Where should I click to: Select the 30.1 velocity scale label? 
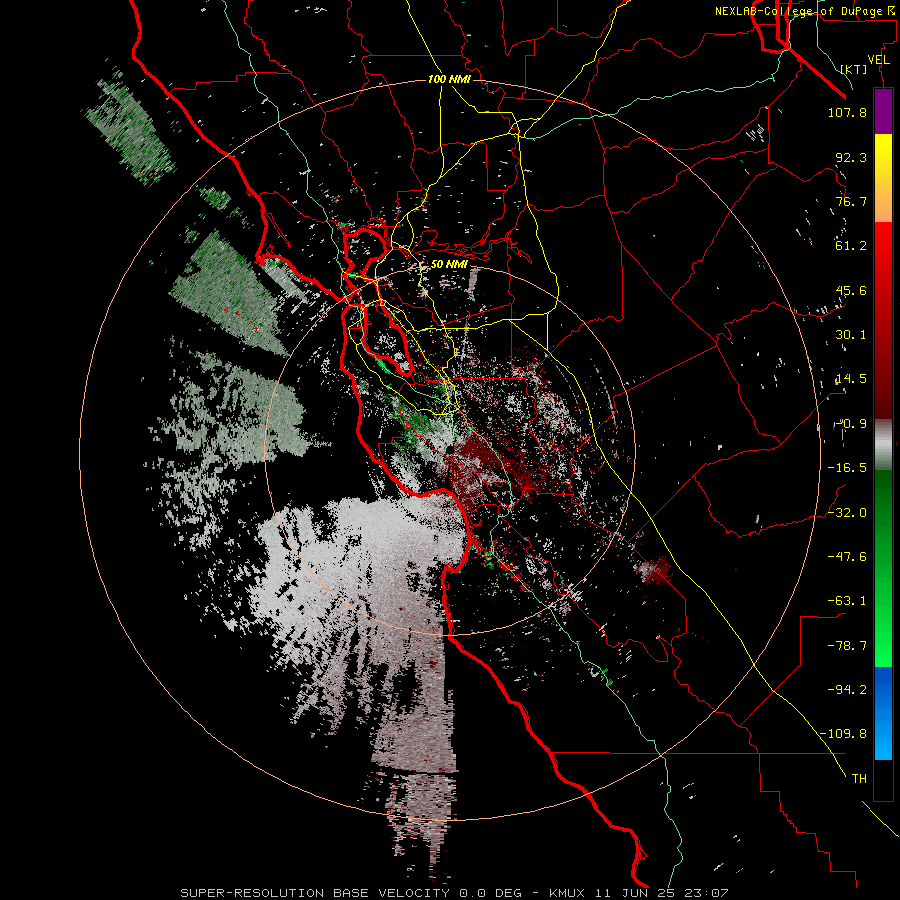pyautogui.click(x=851, y=335)
